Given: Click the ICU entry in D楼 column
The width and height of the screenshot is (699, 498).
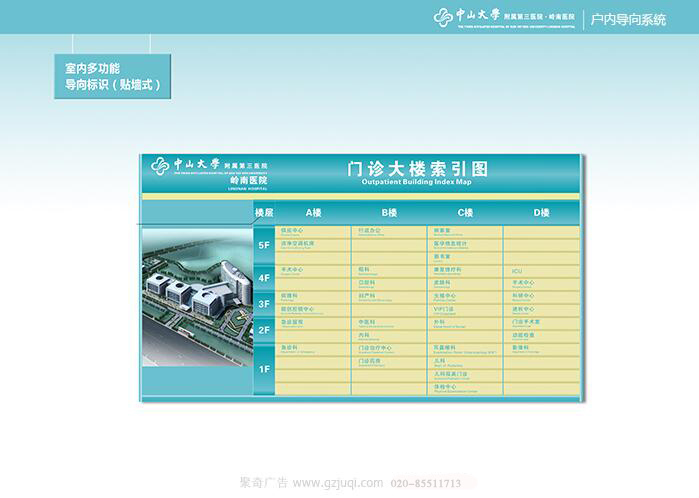Looking at the screenshot, I should point(518,271).
